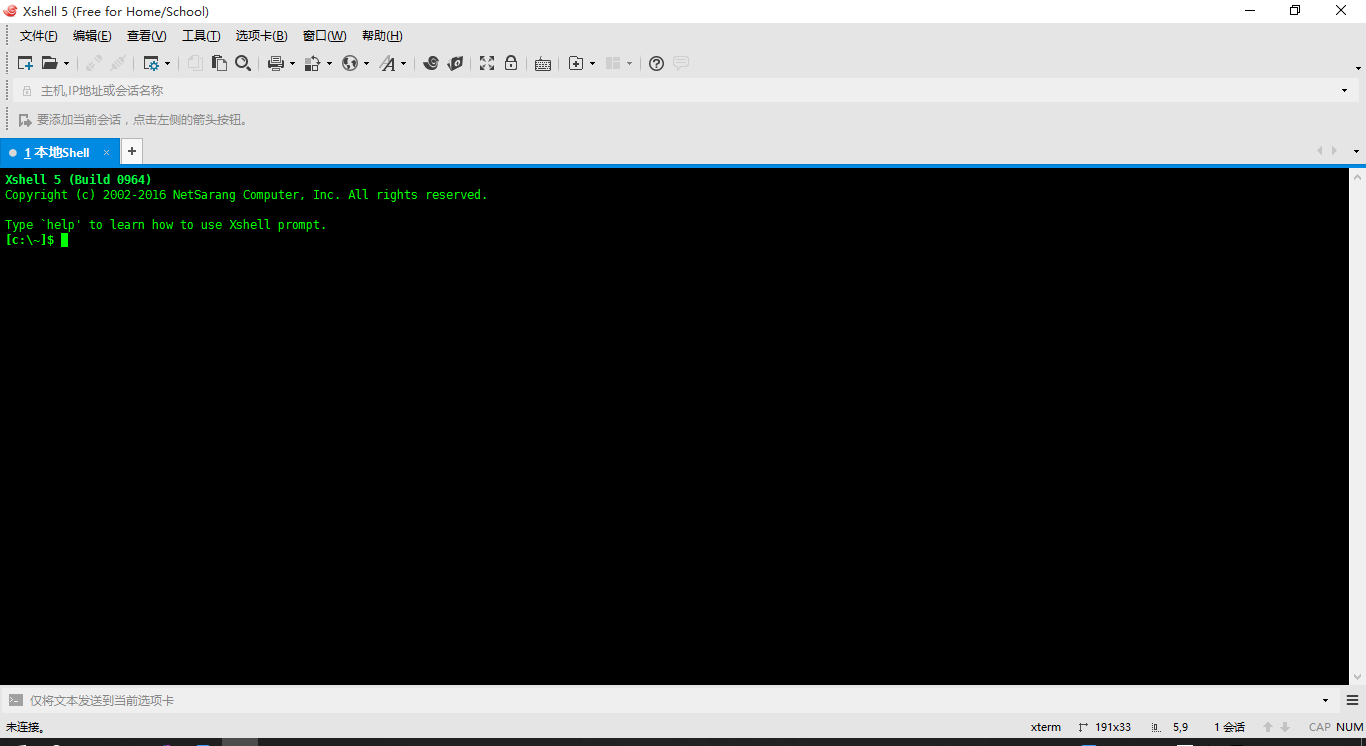1366x746 pixels.
Task: Click the lock screen padlock icon
Action: click(511, 63)
